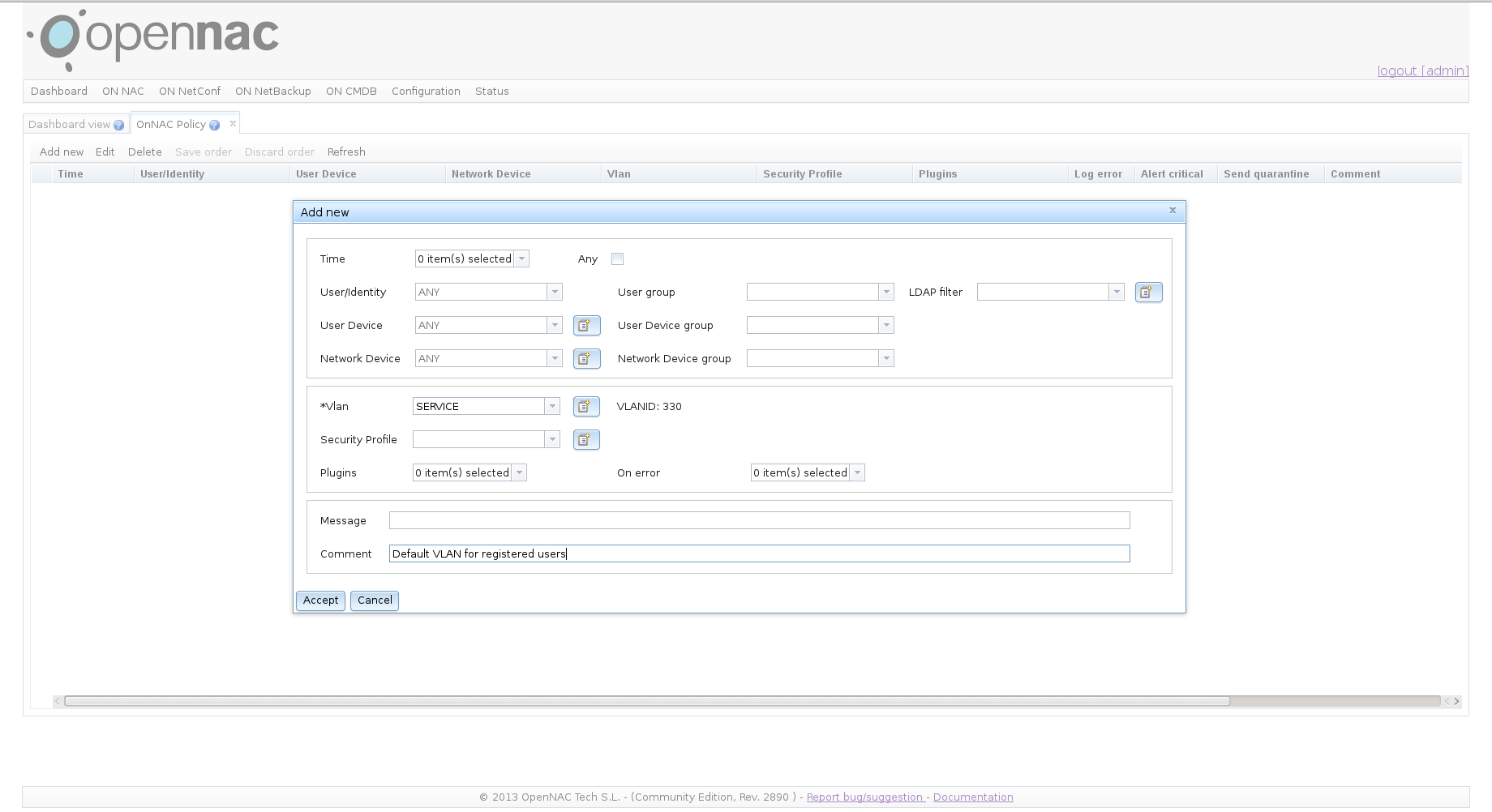
Task: Open help icon on Dashboard view tab
Action: coord(119,125)
